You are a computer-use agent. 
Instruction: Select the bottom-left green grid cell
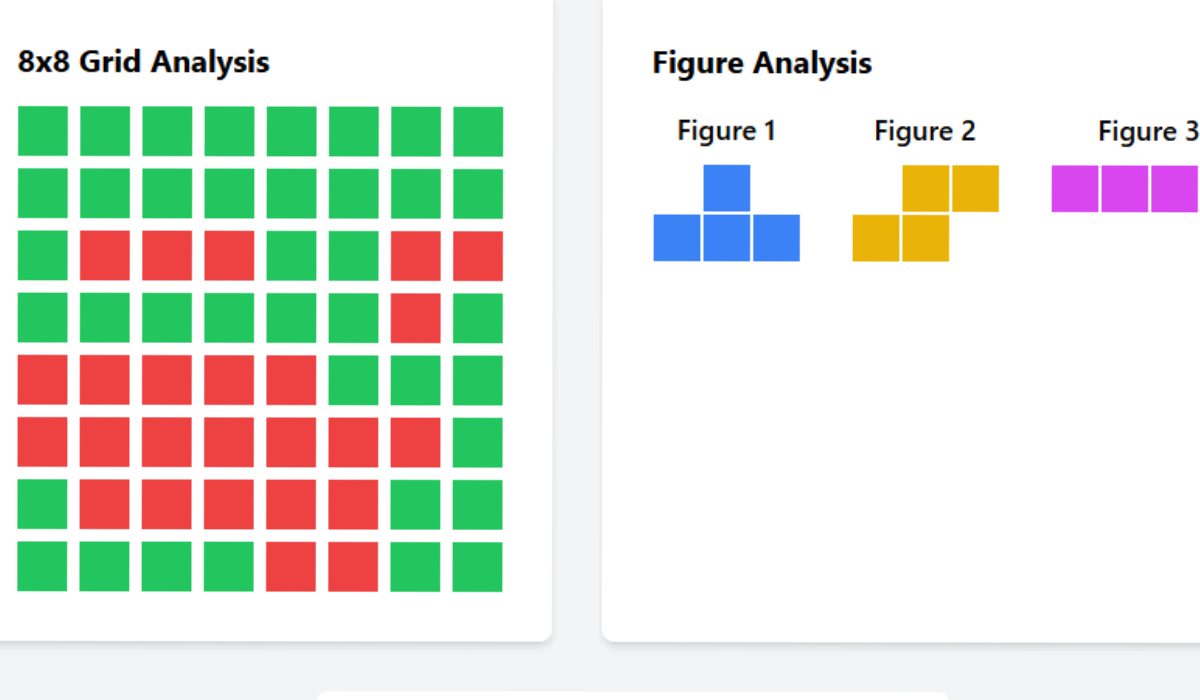[x=42, y=566]
